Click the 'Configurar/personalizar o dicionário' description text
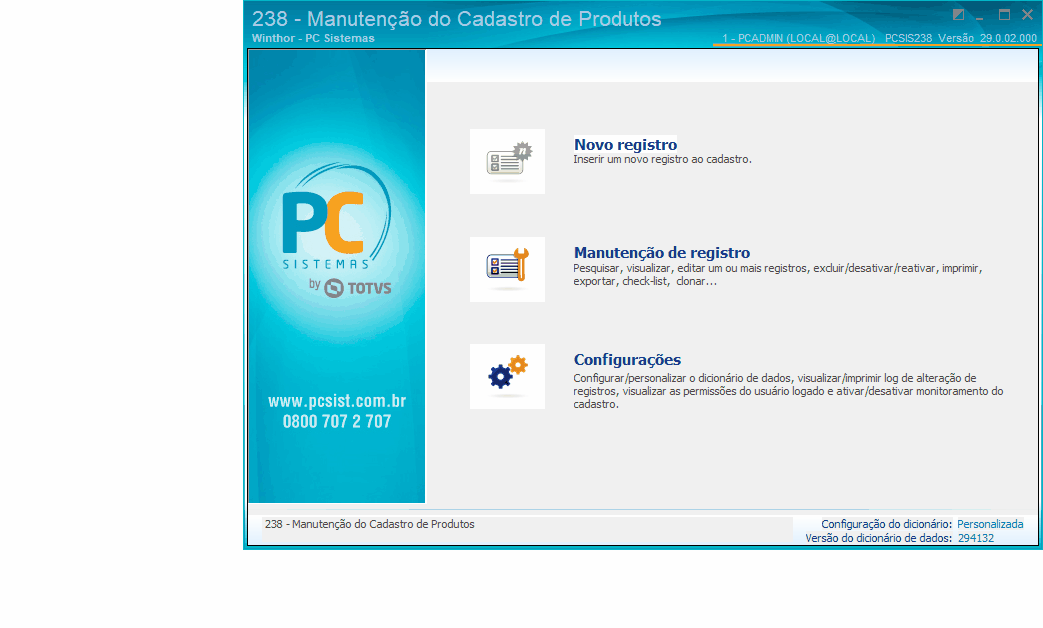This screenshot has height=628, width=1043. (x=788, y=391)
